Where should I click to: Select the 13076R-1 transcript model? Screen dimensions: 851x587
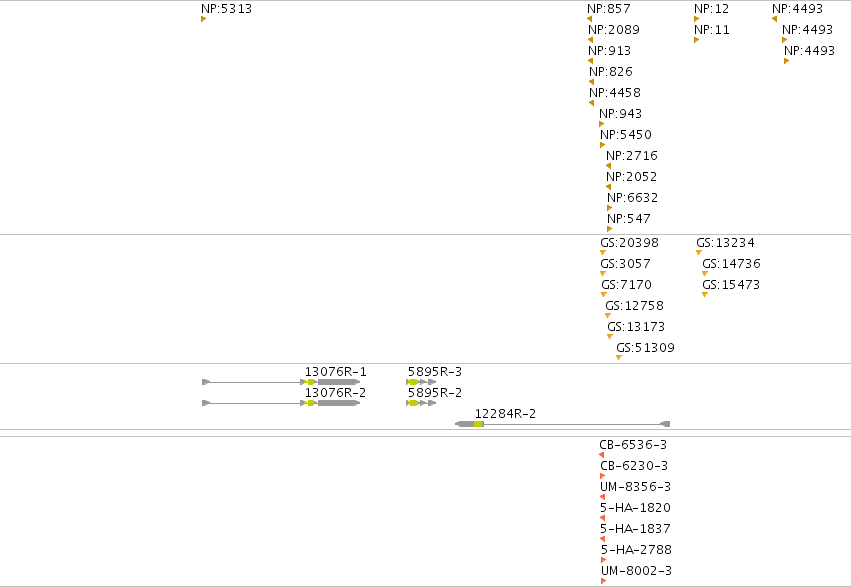(x=281, y=382)
